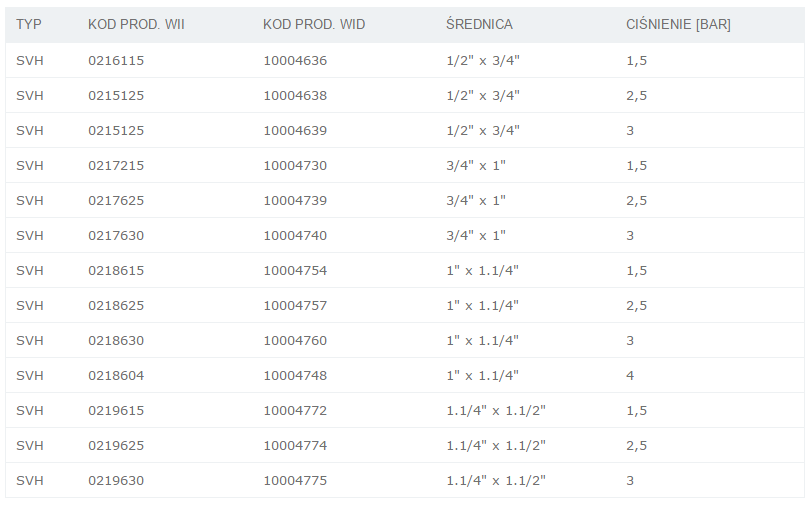Viewport: 812px width, 506px height.
Task: Click the 0219625 code cell
Action: [116, 445]
